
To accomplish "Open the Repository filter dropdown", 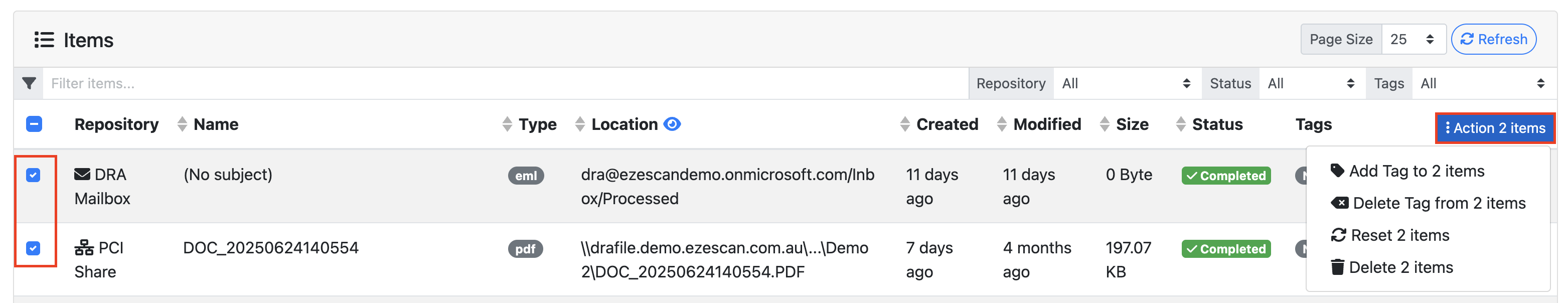I will [1127, 83].
